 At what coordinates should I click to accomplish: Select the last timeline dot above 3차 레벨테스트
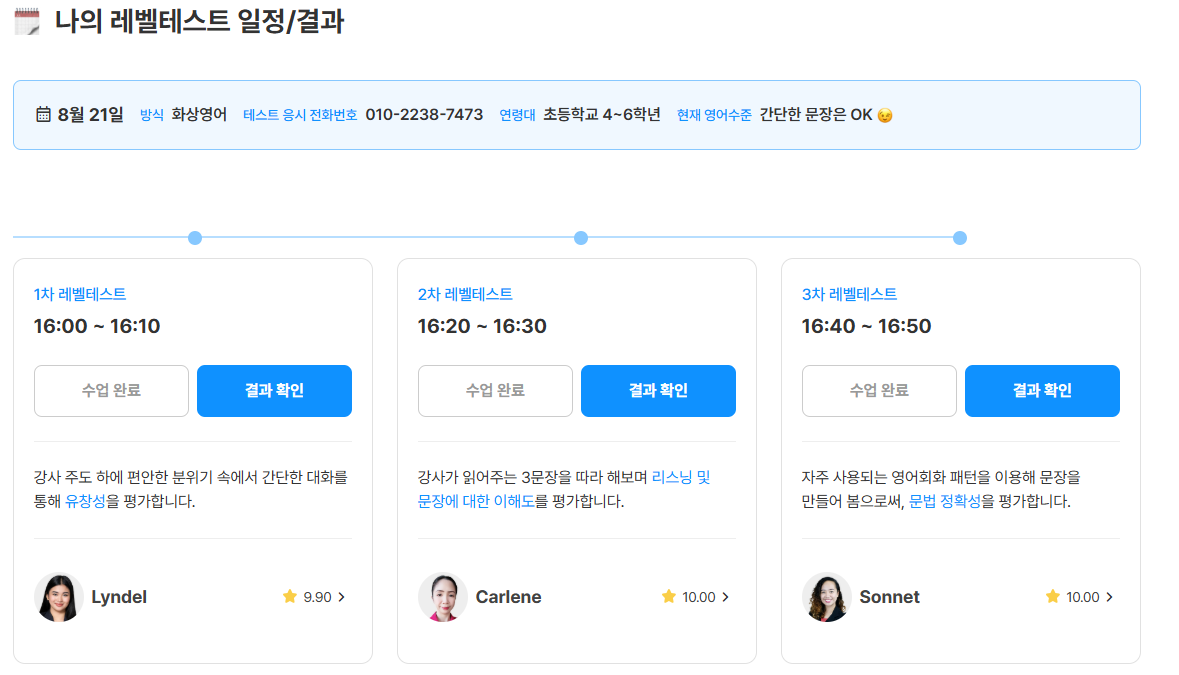(x=959, y=238)
